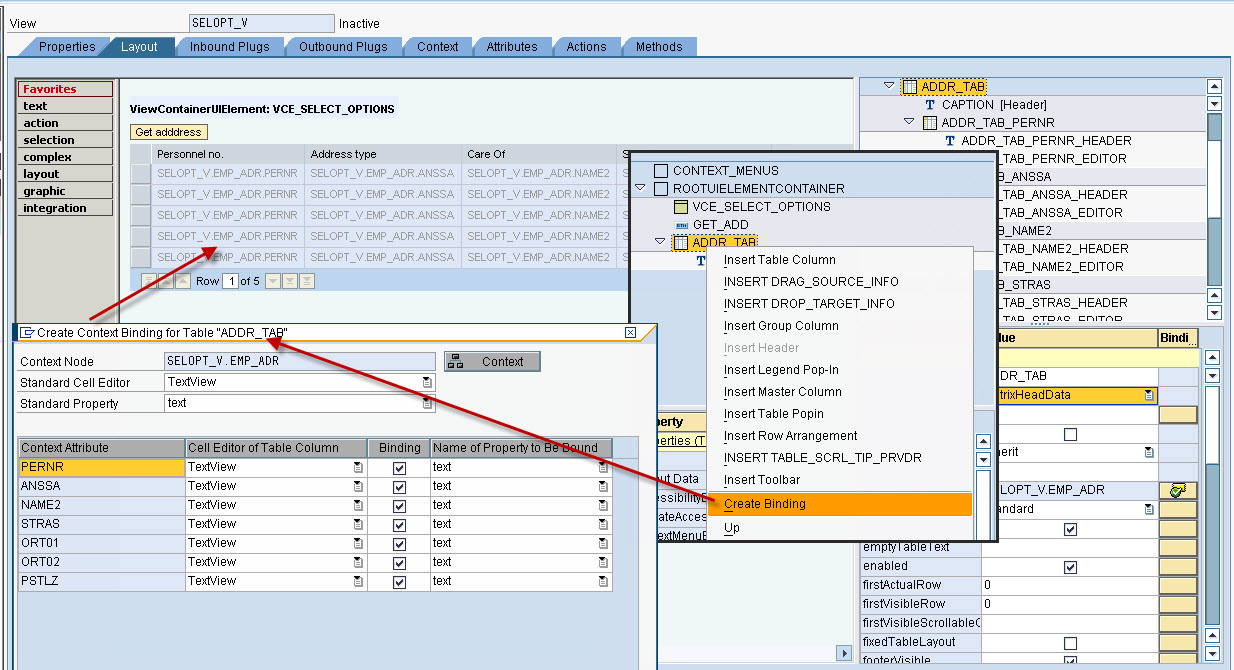Collapse ROOTUIELEMENTCONTAINER node
Screen dimensions: 1234x670
click(x=640, y=189)
